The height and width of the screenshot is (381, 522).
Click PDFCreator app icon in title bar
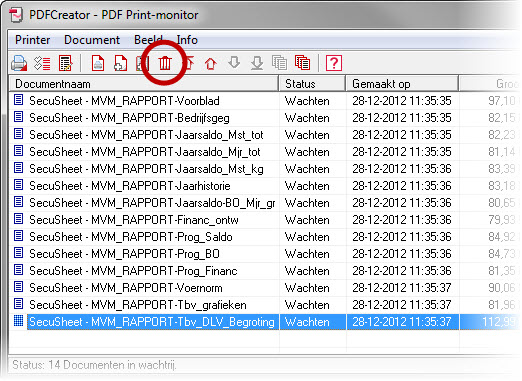(x=16, y=15)
